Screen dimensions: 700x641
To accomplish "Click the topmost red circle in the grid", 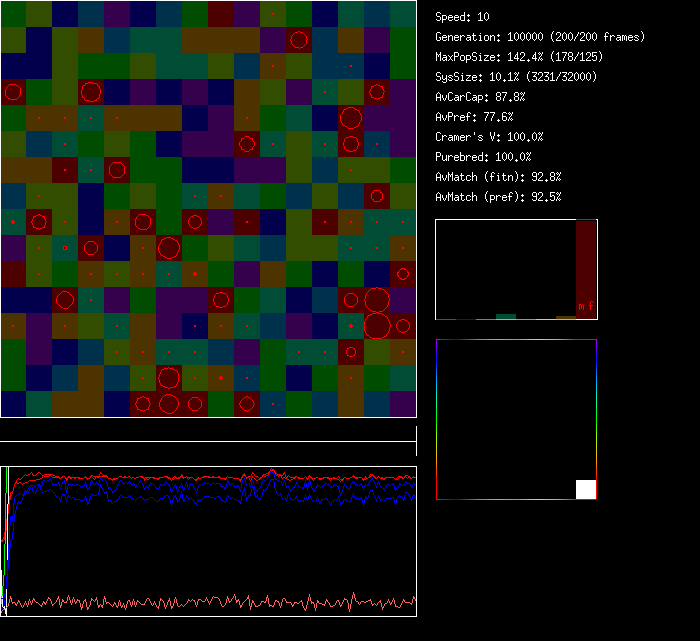I will click(x=298, y=40).
